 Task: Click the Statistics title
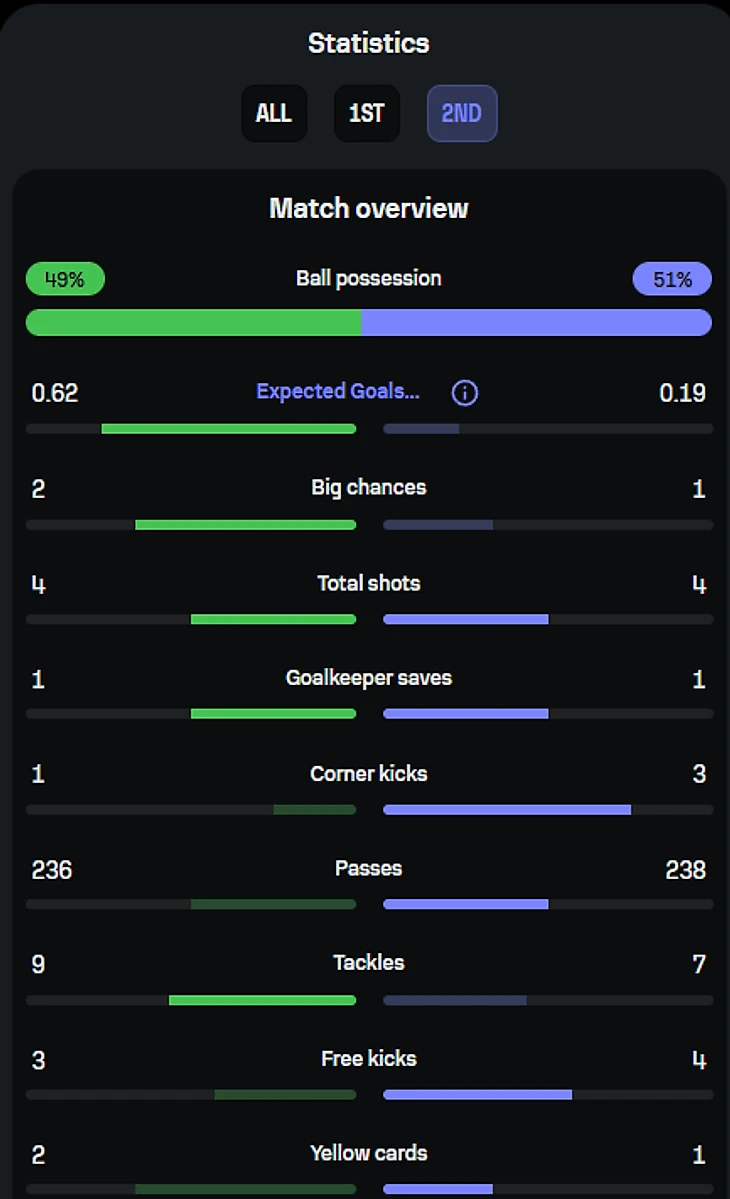(368, 43)
